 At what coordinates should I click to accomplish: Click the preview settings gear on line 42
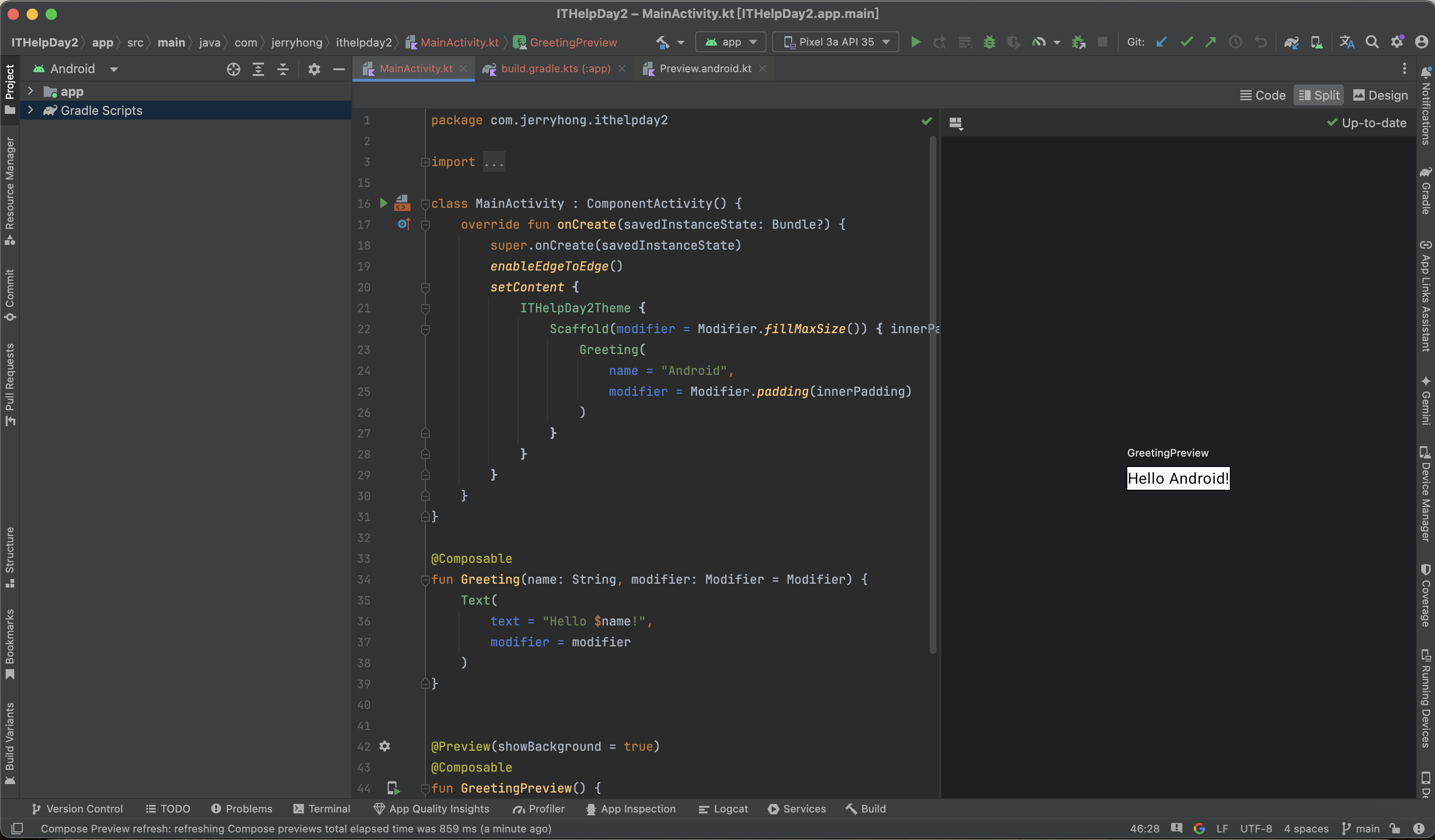385,746
